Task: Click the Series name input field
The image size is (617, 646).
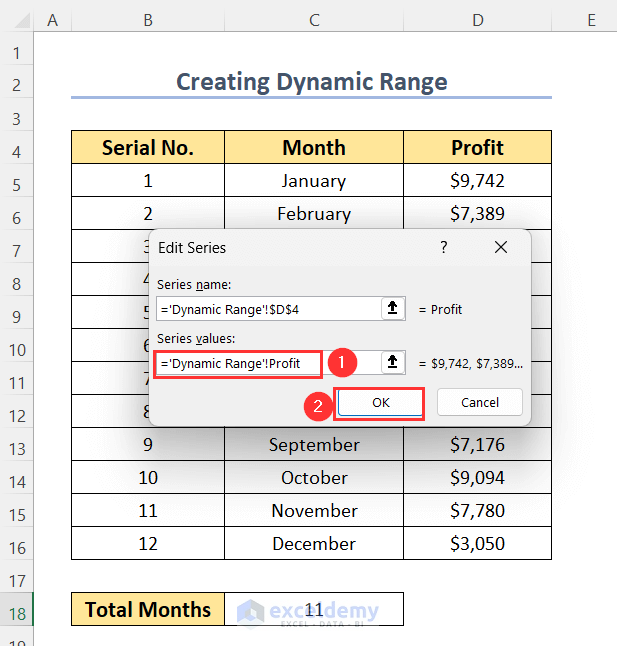Action: 267,309
